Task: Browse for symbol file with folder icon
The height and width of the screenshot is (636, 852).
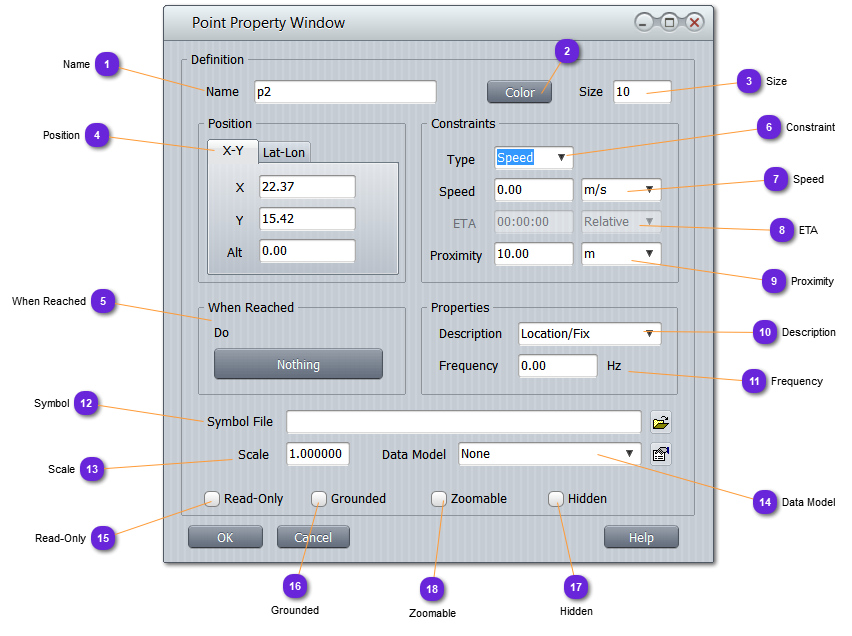Action: (x=660, y=421)
